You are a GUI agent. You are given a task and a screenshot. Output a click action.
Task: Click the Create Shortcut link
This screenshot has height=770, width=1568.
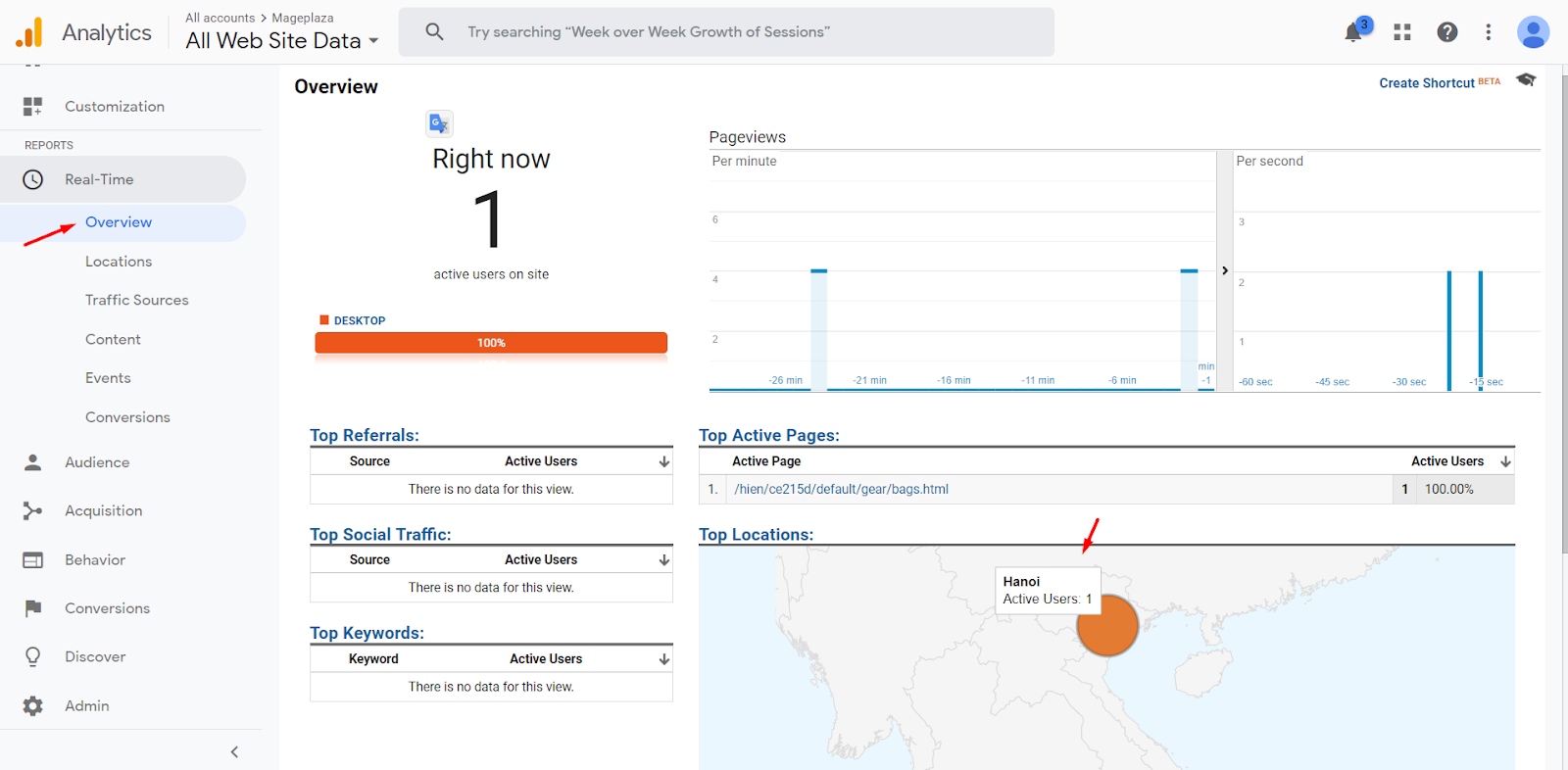coord(1426,83)
